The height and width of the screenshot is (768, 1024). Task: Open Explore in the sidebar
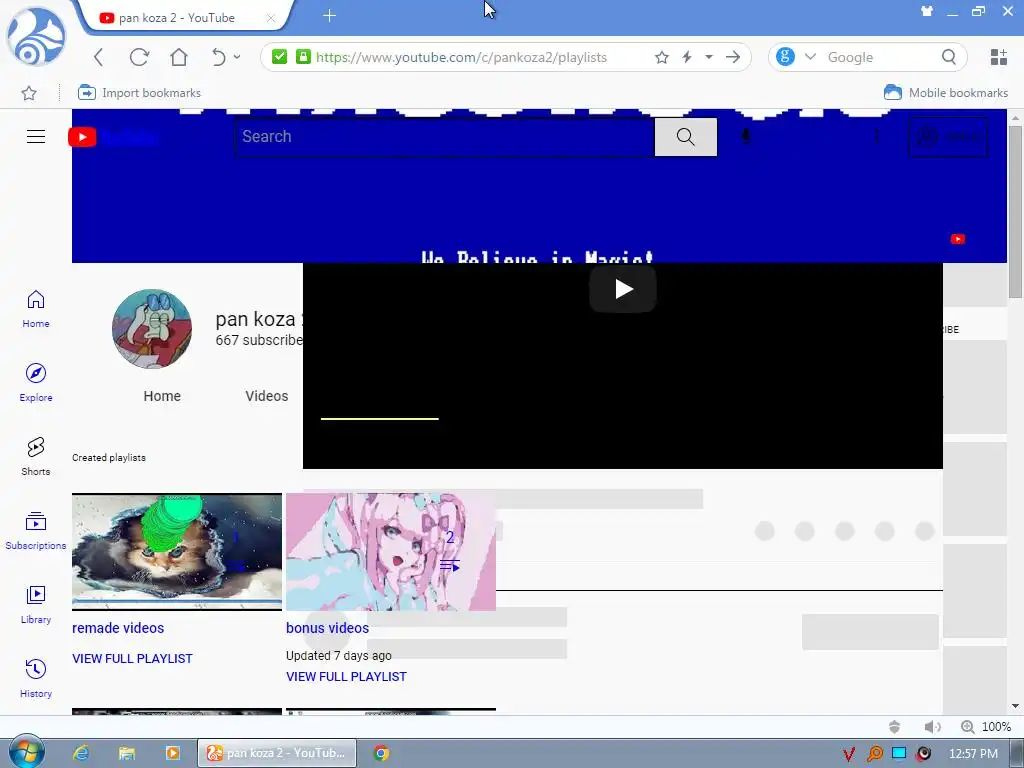[36, 383]
